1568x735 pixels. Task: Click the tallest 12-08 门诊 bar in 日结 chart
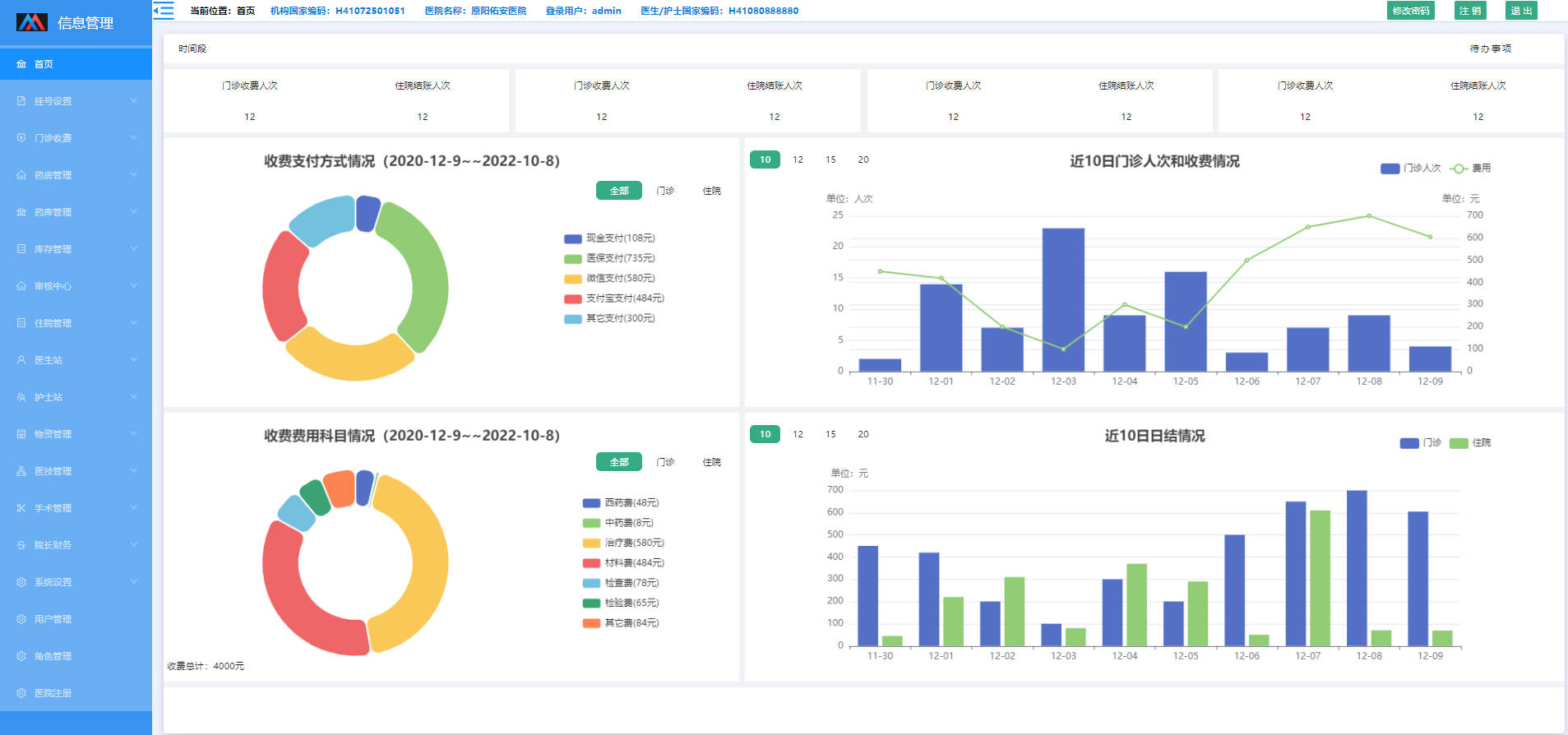pyautogui.click(x=1357, y=568)
